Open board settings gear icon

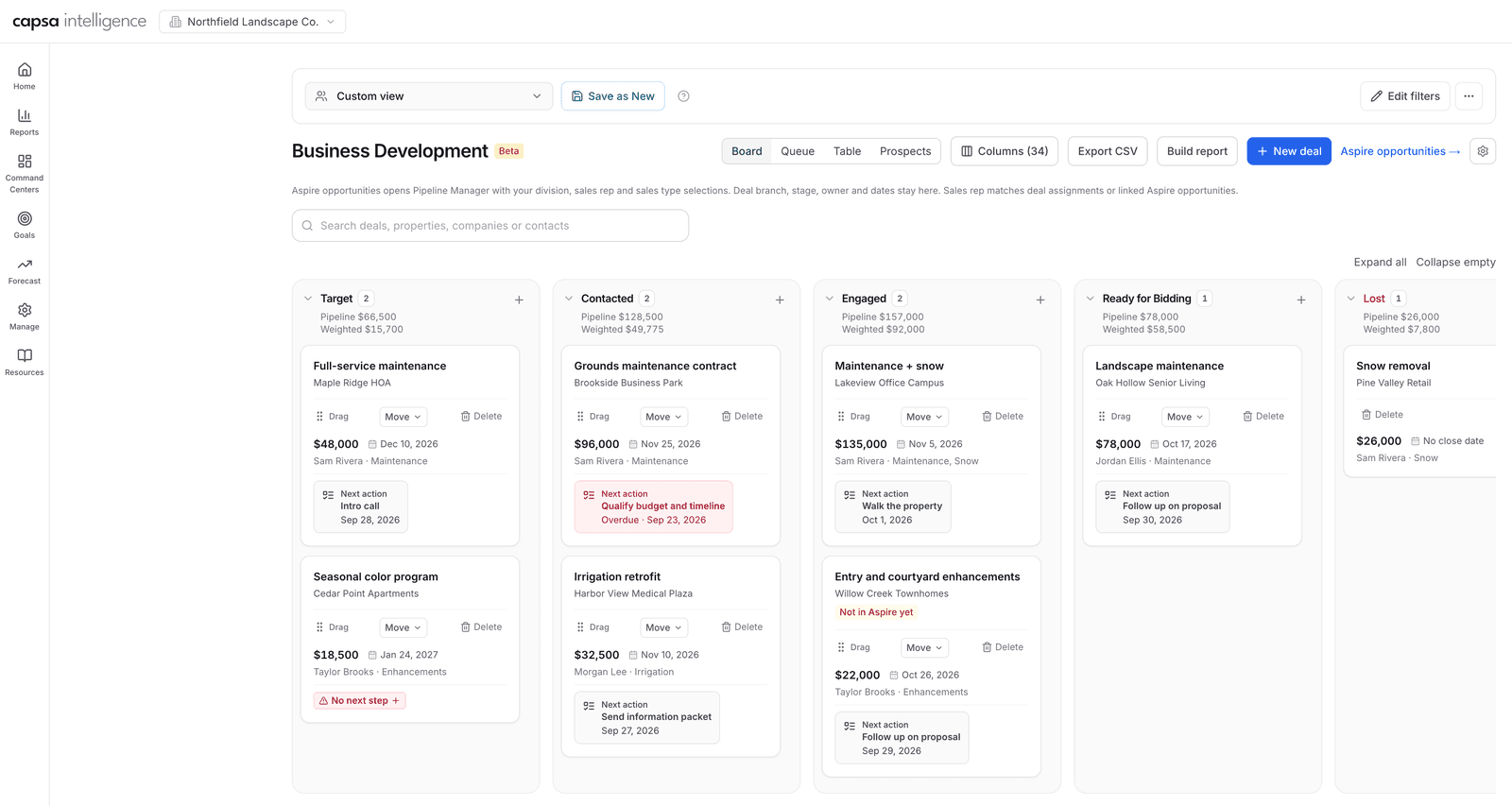coord(1483,151)
